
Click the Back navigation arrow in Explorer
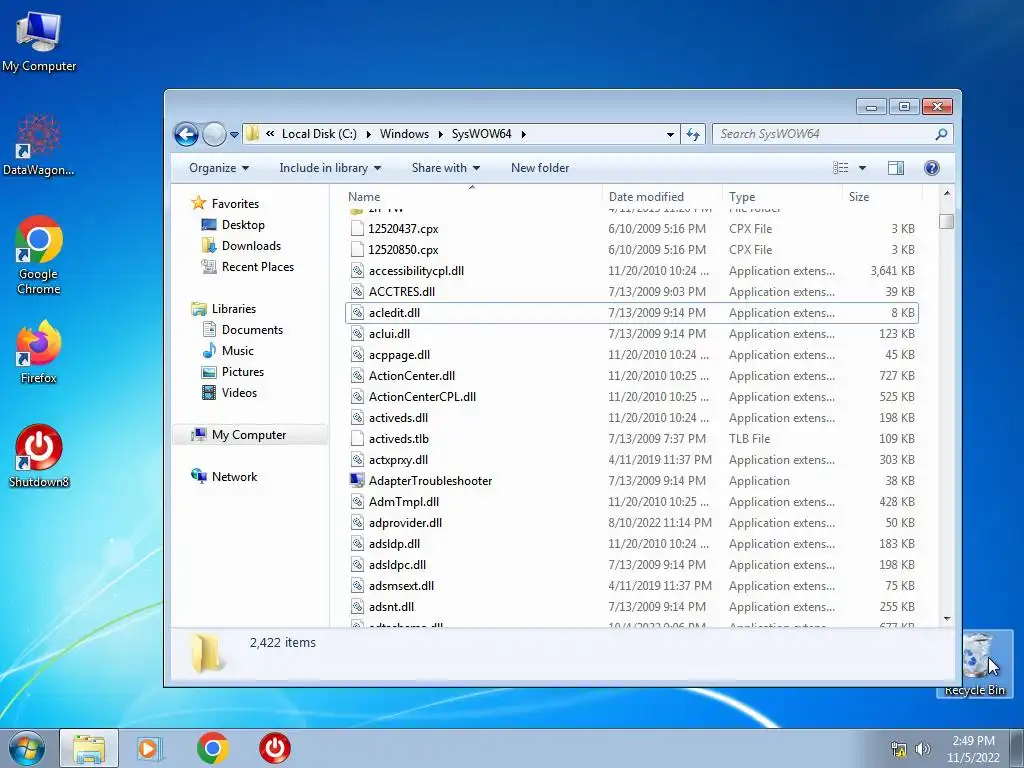186,135
